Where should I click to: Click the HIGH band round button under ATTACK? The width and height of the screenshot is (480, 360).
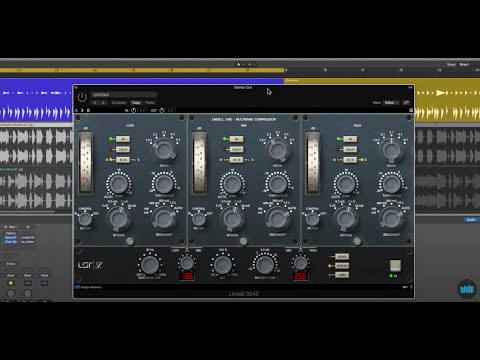(357, 241)
